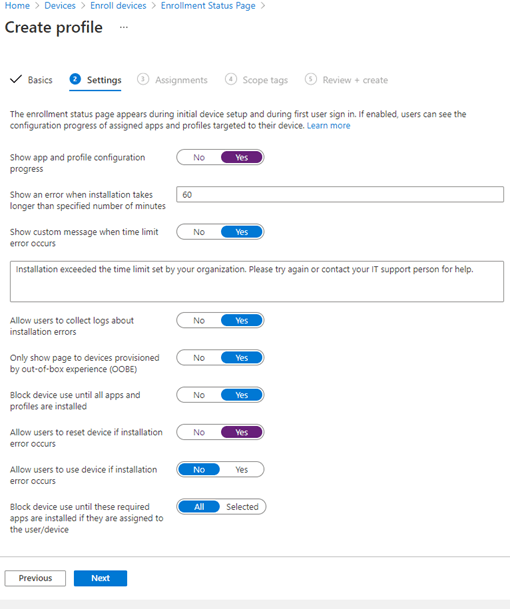
Task: Go to Enrollment Status Page breadcrumb
Action: click(x=208, y=6)
